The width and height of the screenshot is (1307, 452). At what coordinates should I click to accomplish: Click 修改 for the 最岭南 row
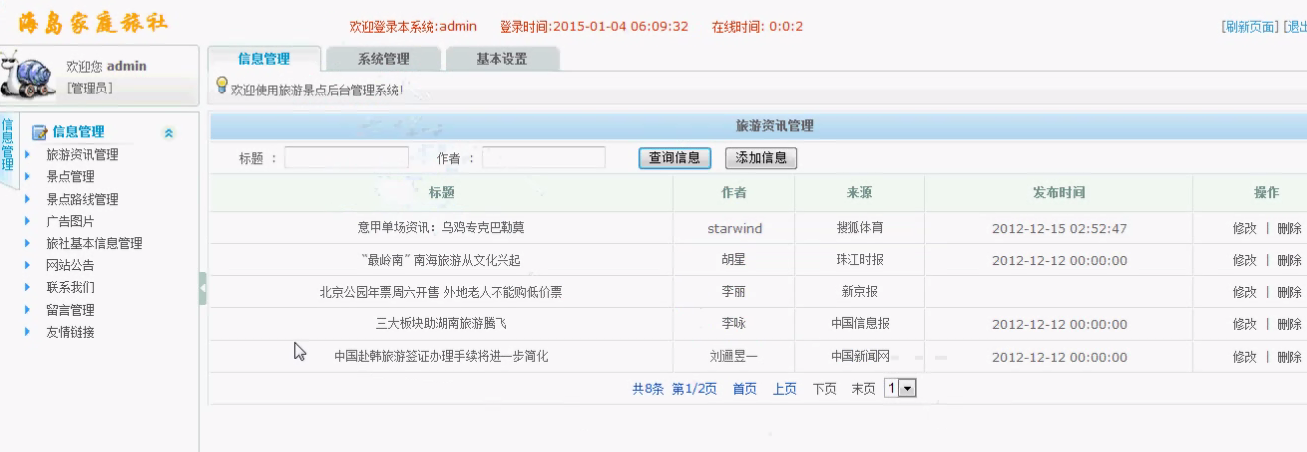(x=1244, y=260)
